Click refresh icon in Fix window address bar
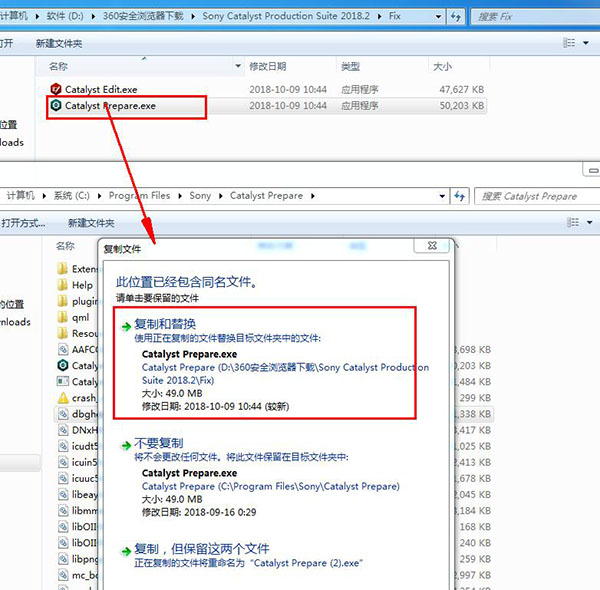600x590 pixels. pos(455,16)
